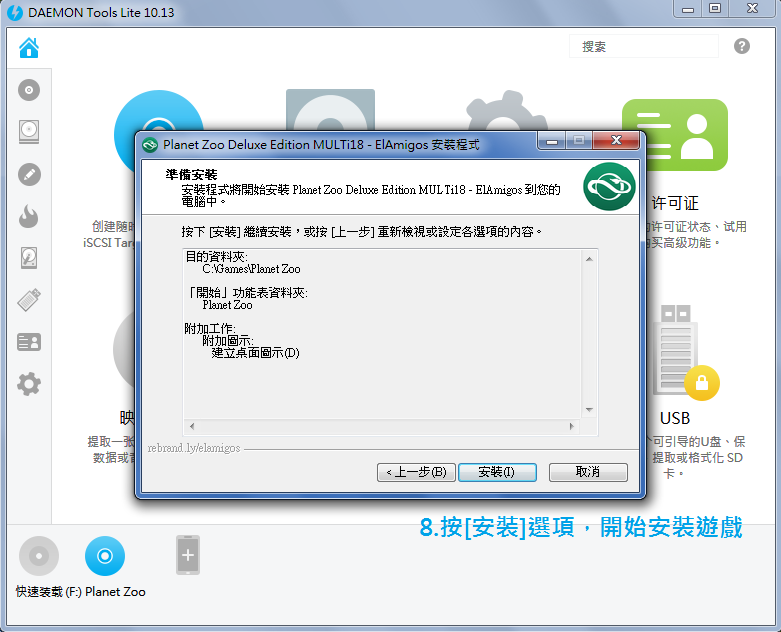Click the green installer logo icon
This screenshot has height=632, width=781.
[x=609, y=187]
